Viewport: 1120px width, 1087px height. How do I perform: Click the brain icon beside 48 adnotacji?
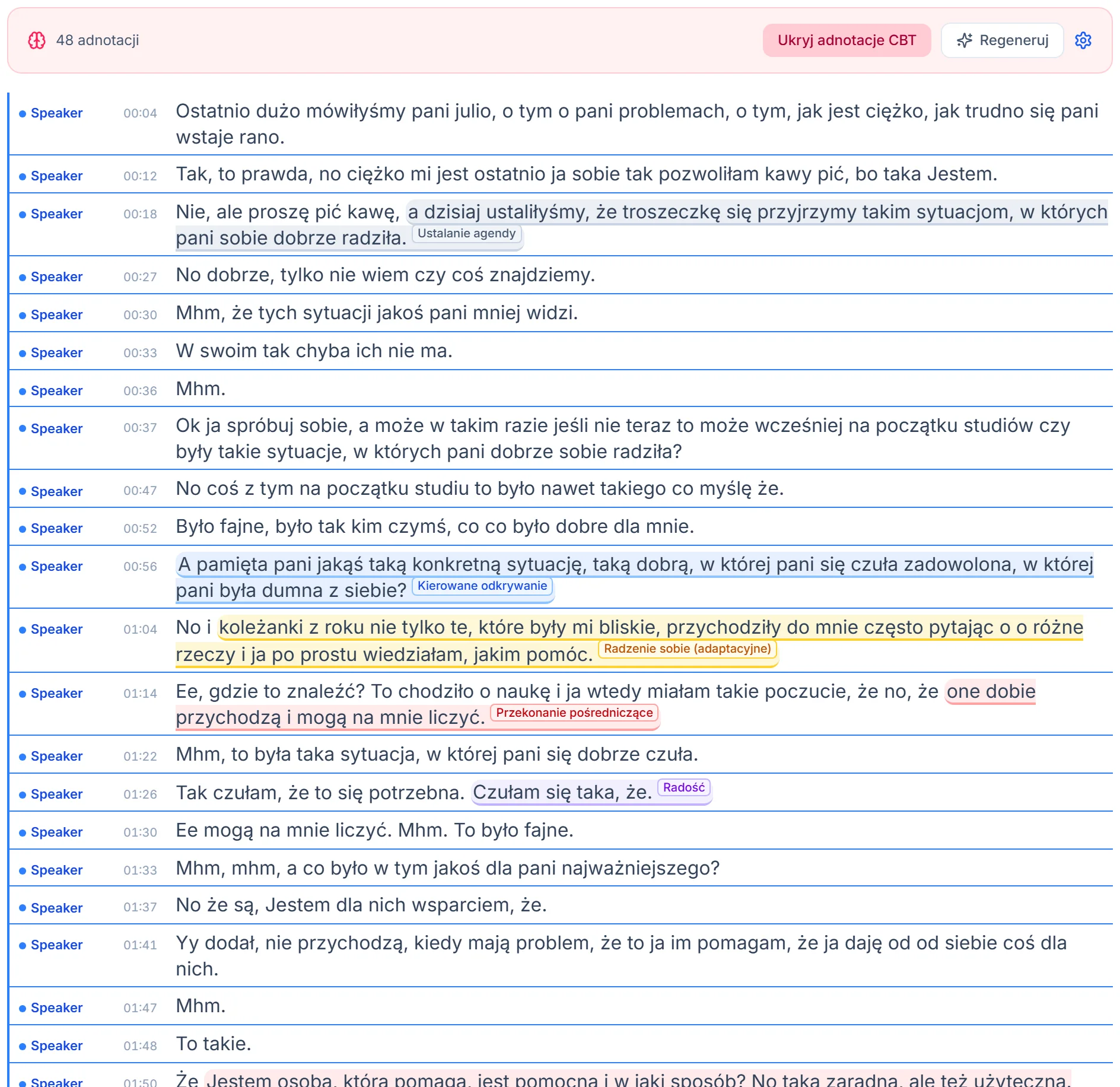tap(37, 40)
